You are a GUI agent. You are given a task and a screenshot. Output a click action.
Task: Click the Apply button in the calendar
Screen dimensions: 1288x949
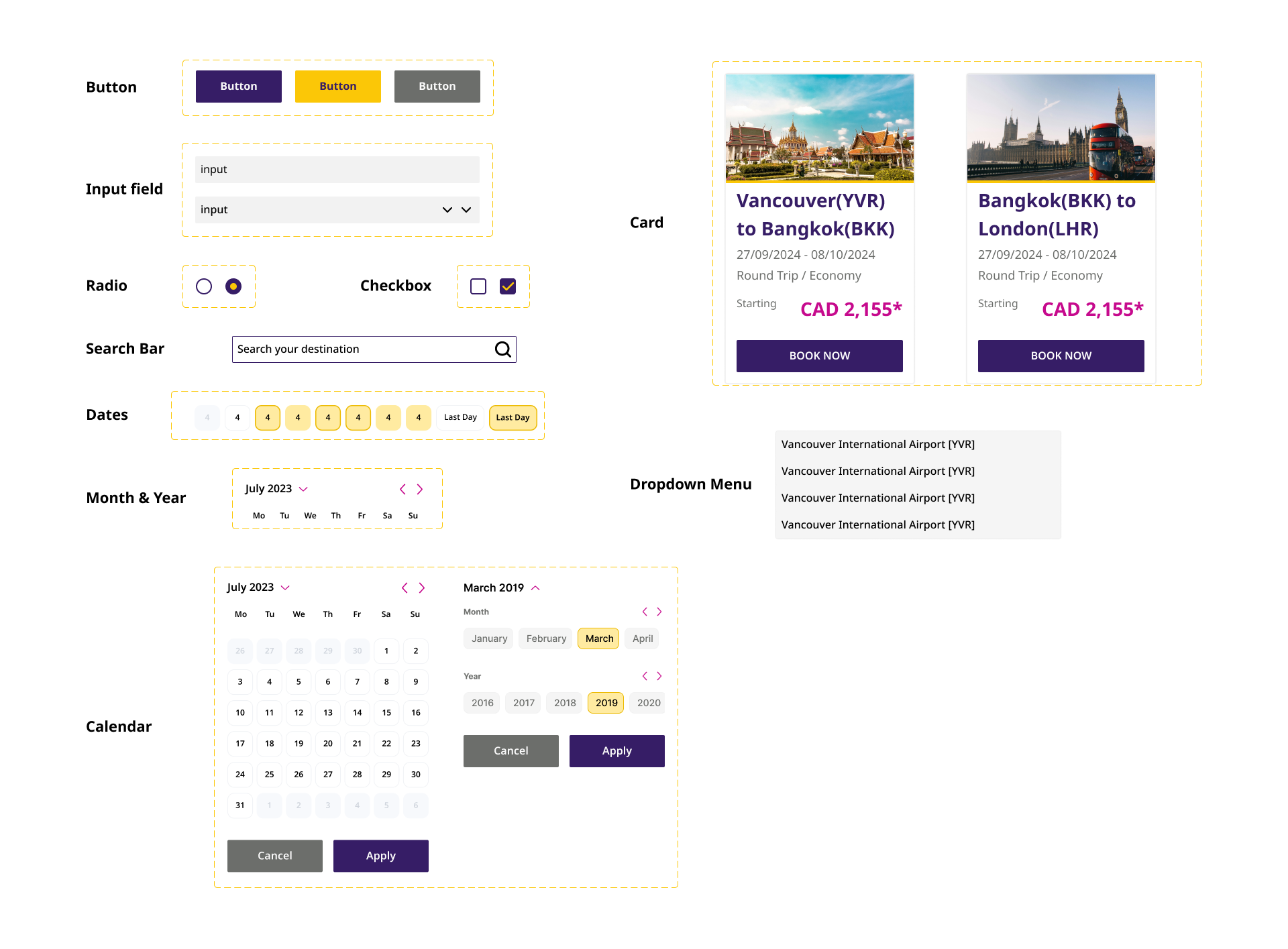(x=382, y=855)
